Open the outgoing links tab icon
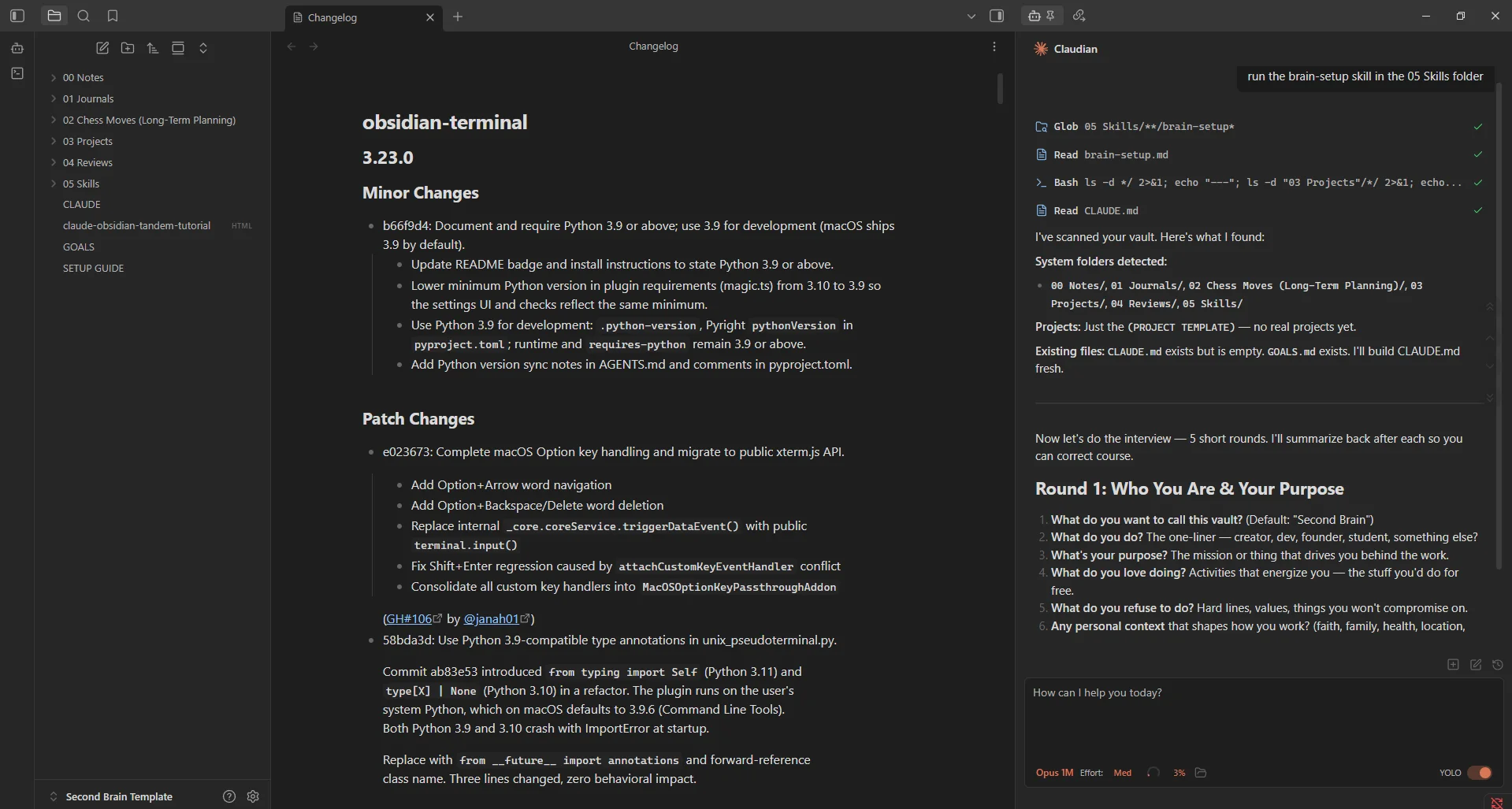This screenshot has width=1512, height=809. click(x=1079, y=16)
